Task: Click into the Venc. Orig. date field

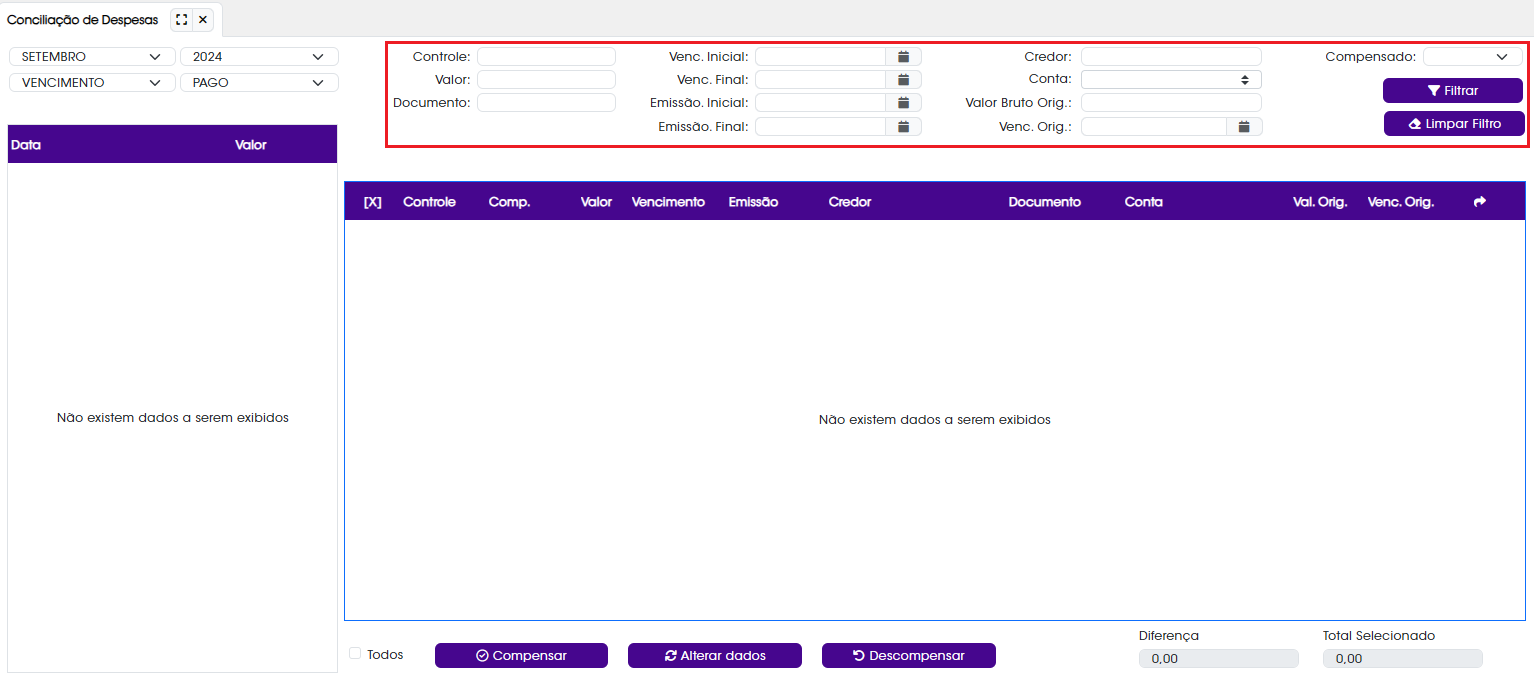Action: point(1154,126)
